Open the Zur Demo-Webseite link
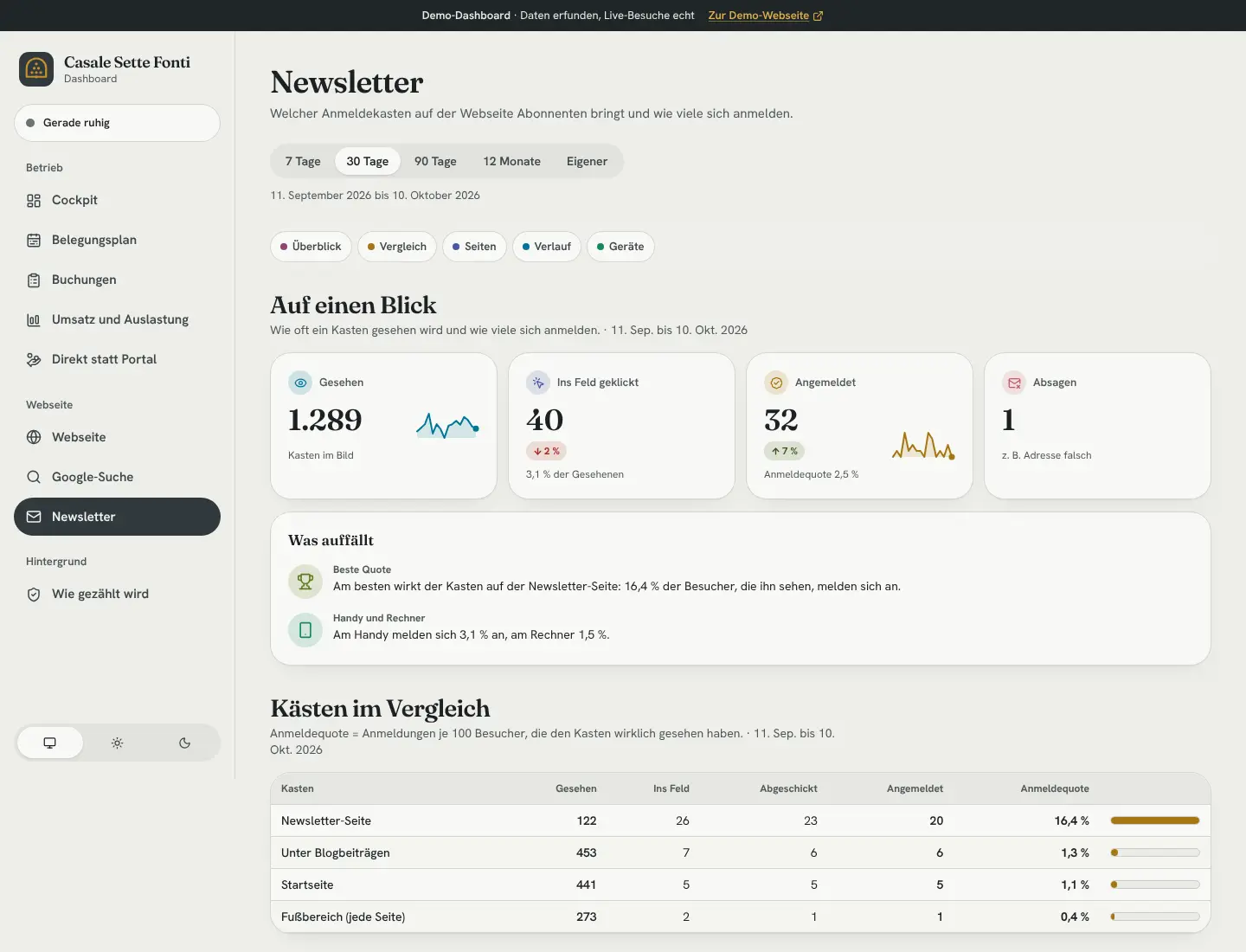 pos(766,16)
